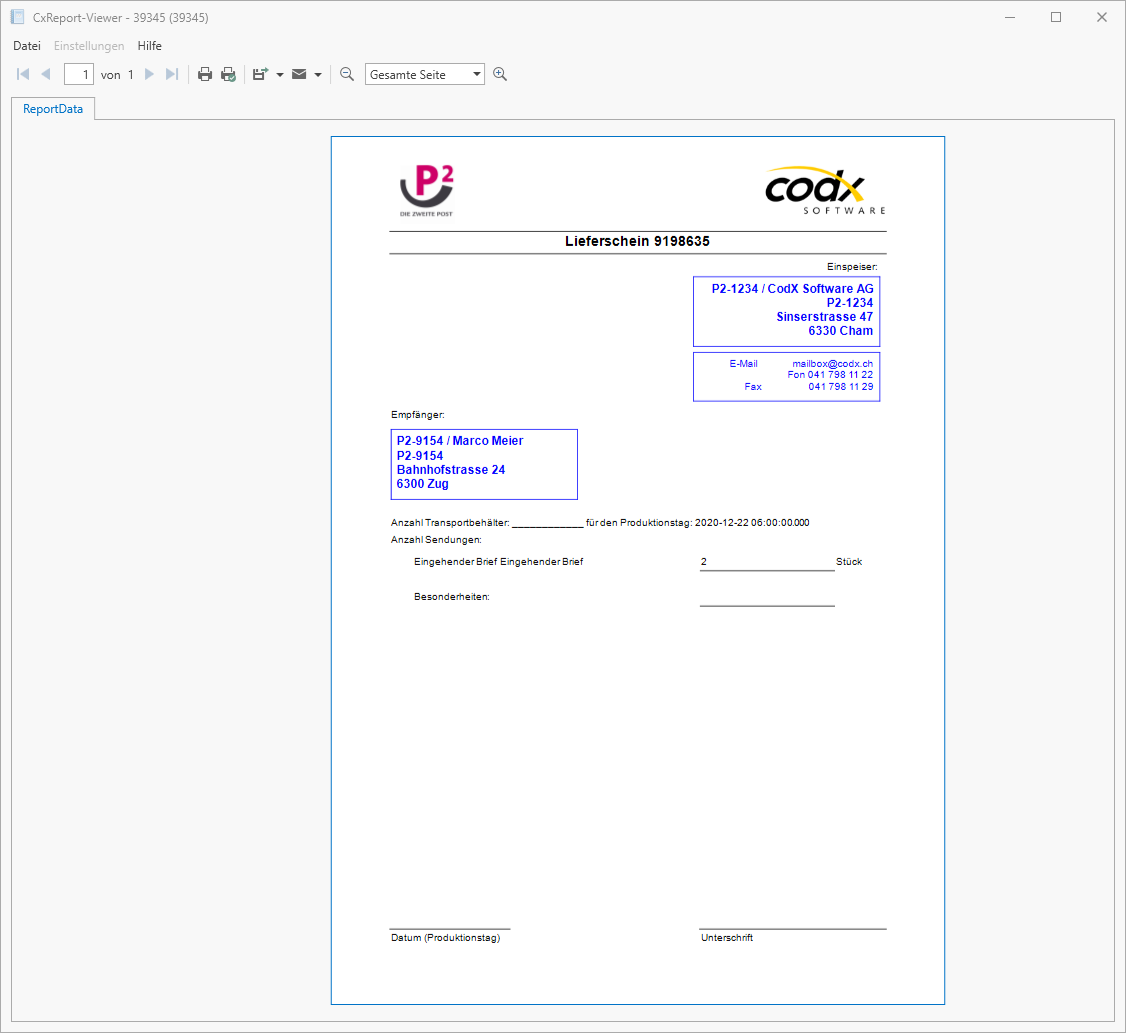The image size is (1126, 1033).
Task: Click the Einstellungen menu entry
Action: point(89,45)
